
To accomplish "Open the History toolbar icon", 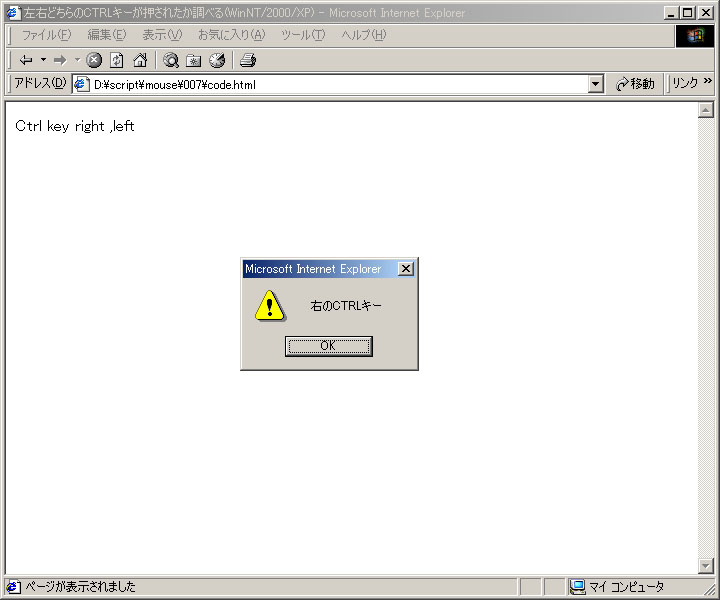I will pos(217,60).
